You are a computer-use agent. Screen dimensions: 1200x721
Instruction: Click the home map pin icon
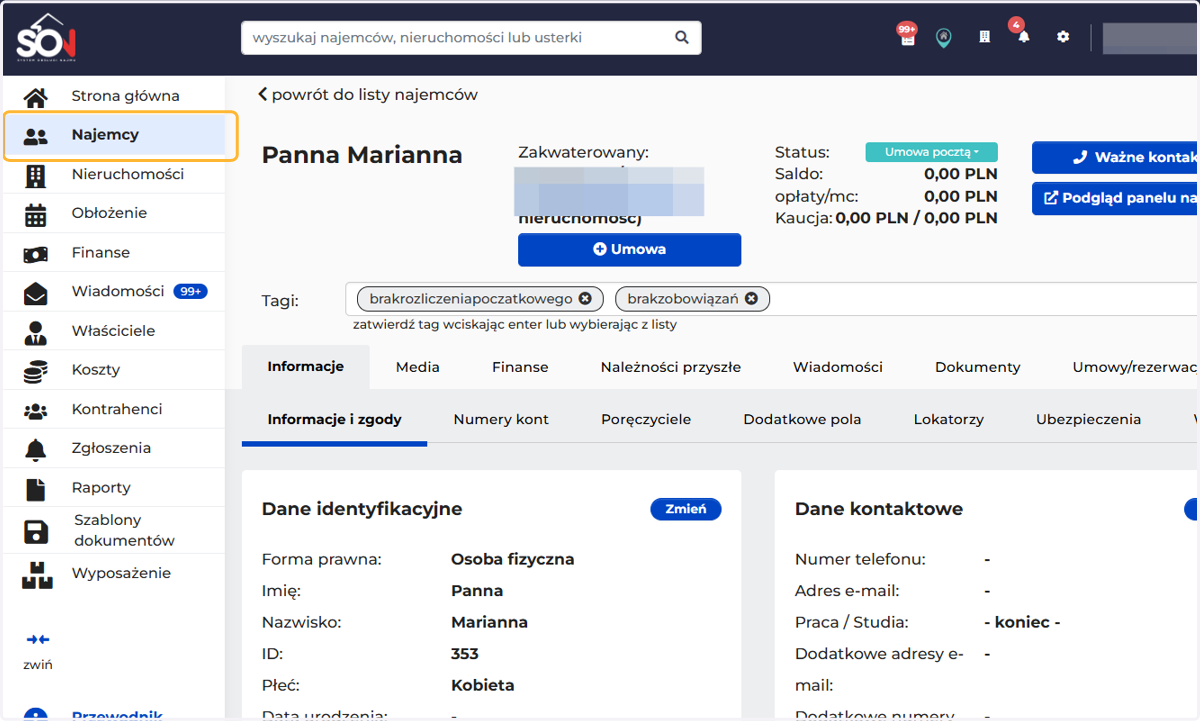943,37
